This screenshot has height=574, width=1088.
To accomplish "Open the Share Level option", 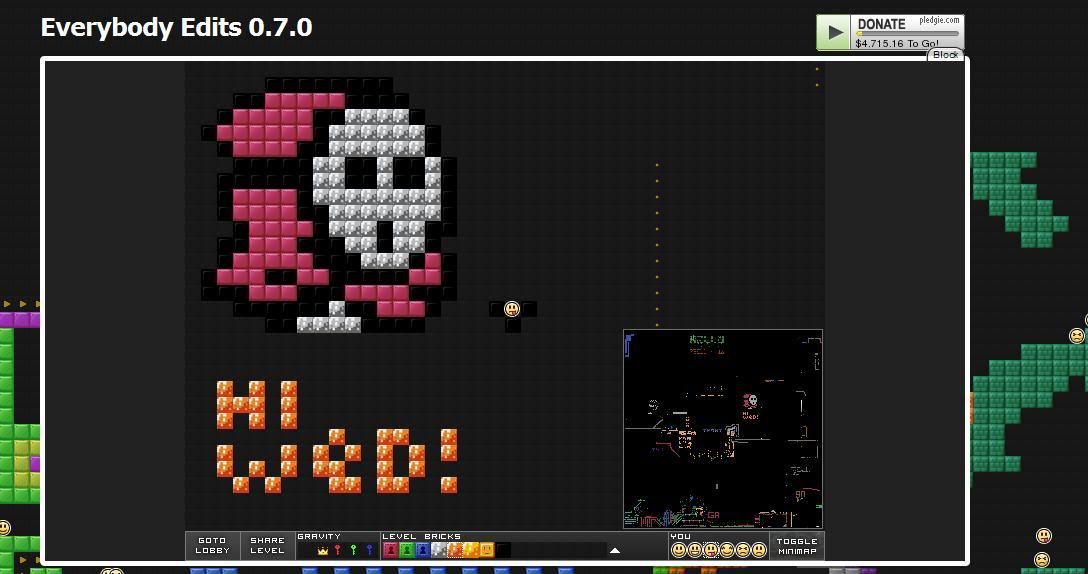I will point(268,546).
